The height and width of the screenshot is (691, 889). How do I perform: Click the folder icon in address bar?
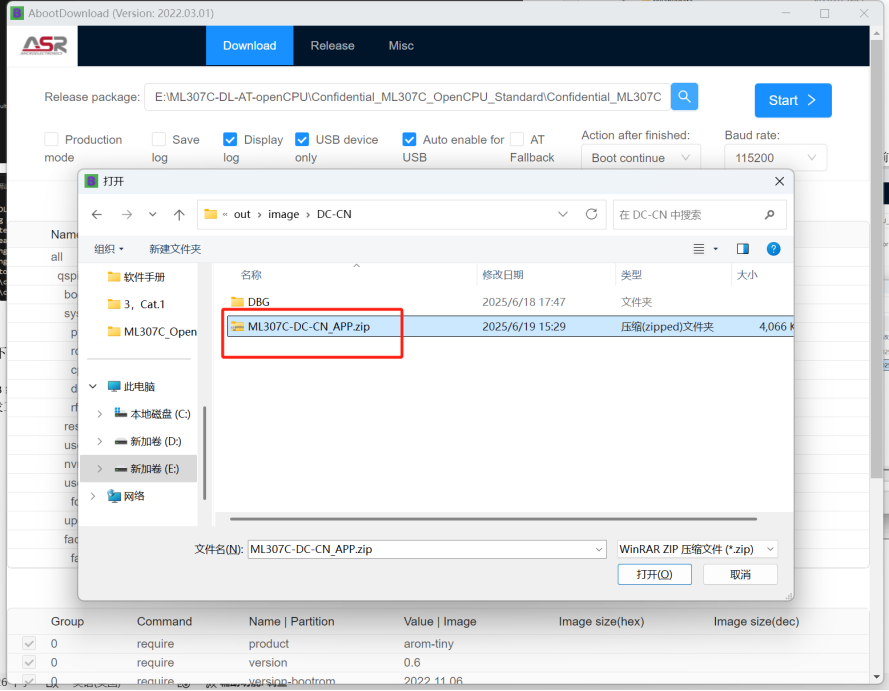click(x=210, y=214)
